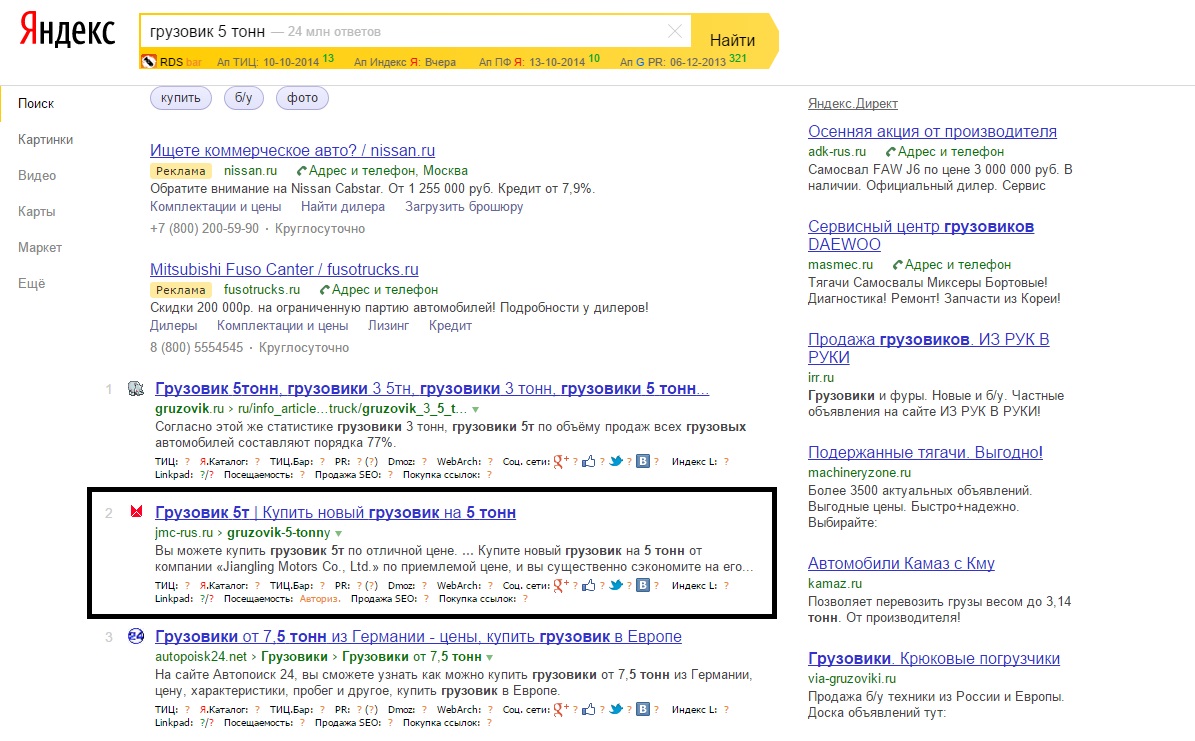The image size is (1195, 741).
Task: Open the Поиск section
Action: click(x=36, y=103)
